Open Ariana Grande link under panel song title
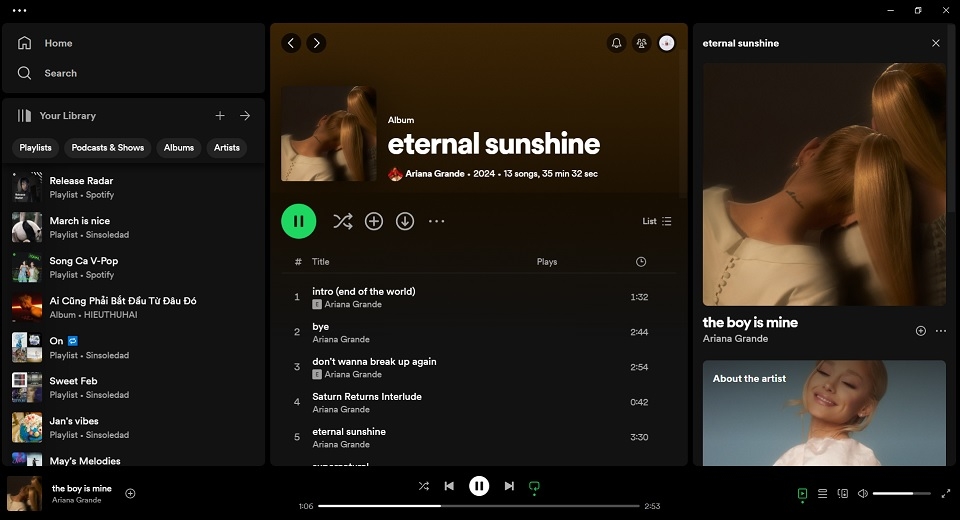Screen dimensions: 960x520 point(735,339)
